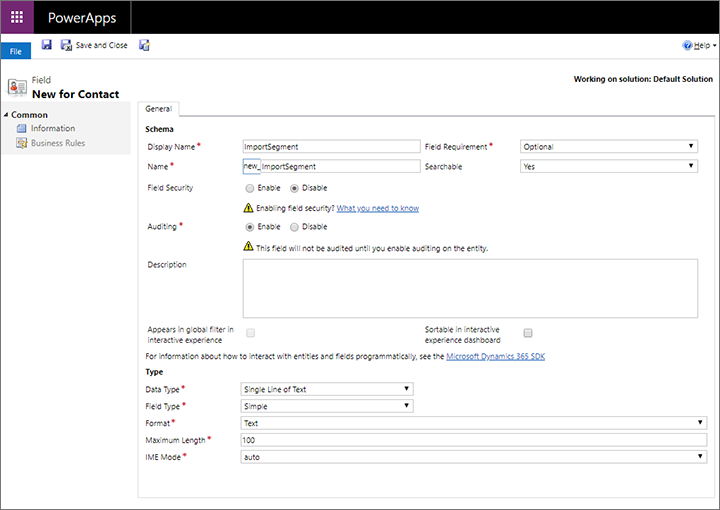This screenshot has width=720, height=510.
Task: Switch to the General tab
Action: [x=158, y=109]
